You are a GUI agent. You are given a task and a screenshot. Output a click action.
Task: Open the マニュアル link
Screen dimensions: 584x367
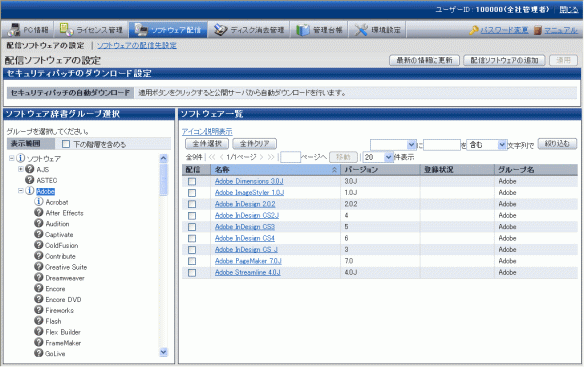pos(561,30)
